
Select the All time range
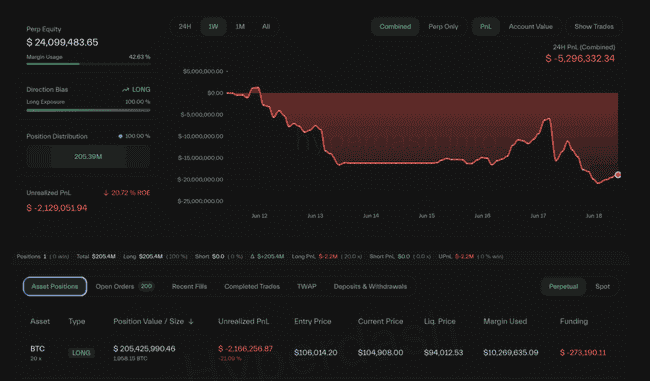point(266,27)
